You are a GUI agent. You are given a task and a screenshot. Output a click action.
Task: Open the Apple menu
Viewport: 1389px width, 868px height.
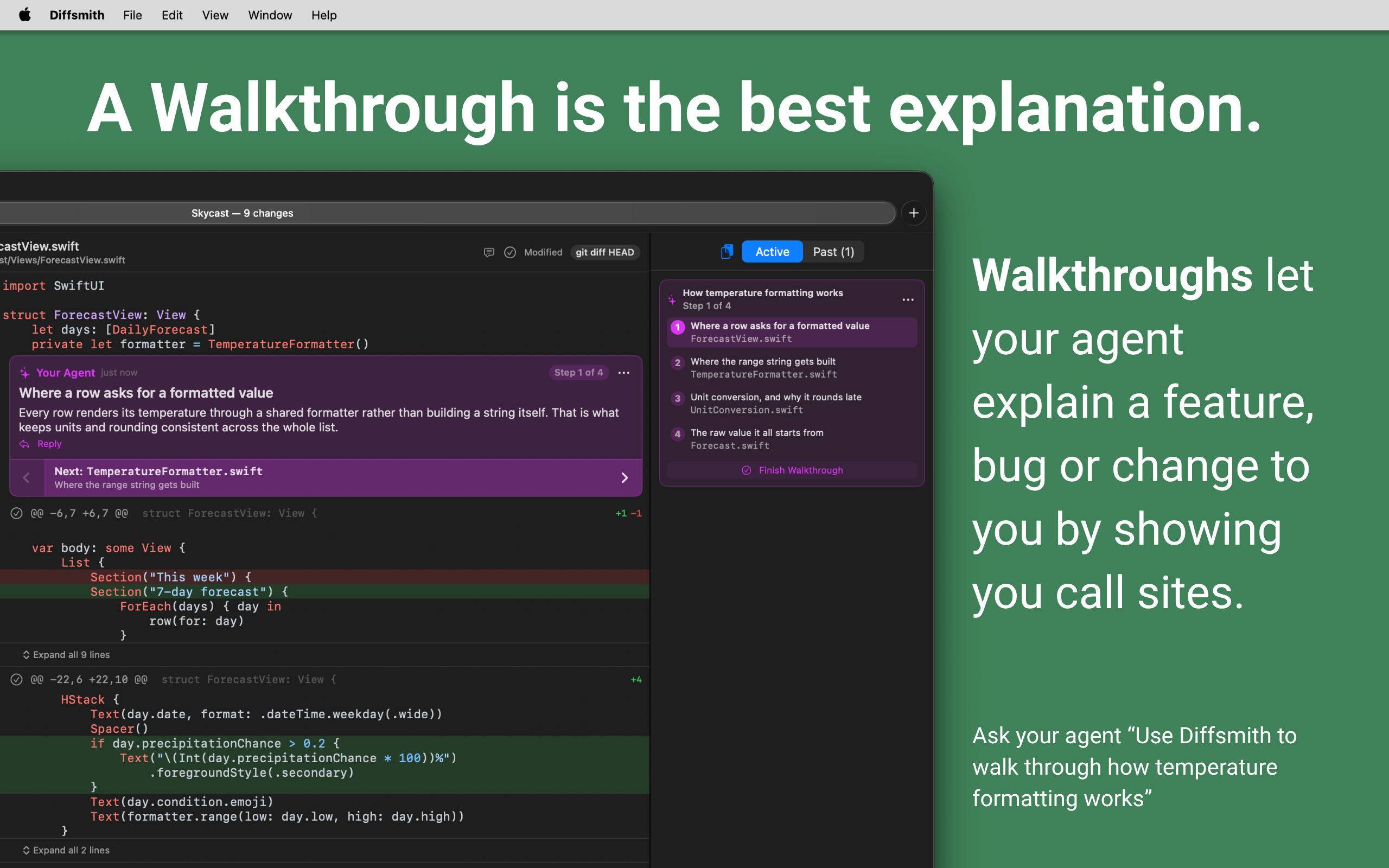tap(24, 15)
